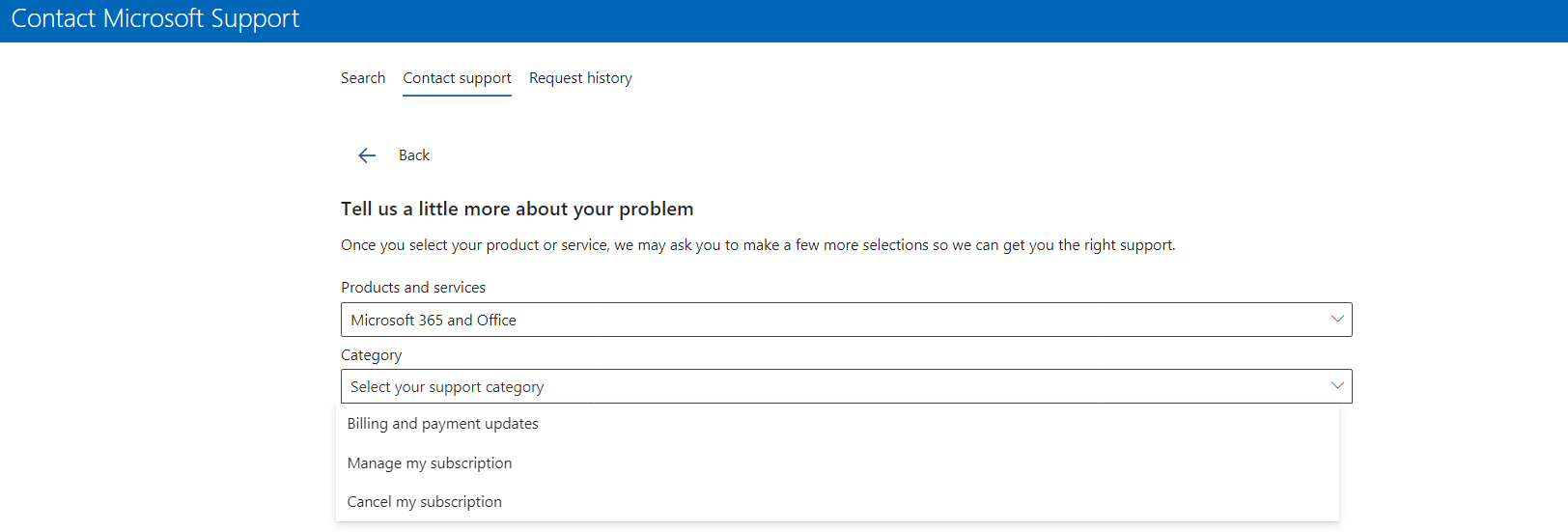Image resolution: width=1568 pixels, height=532 pixels.
Task: Open Products and services dropdown
Action: [846, 320]
